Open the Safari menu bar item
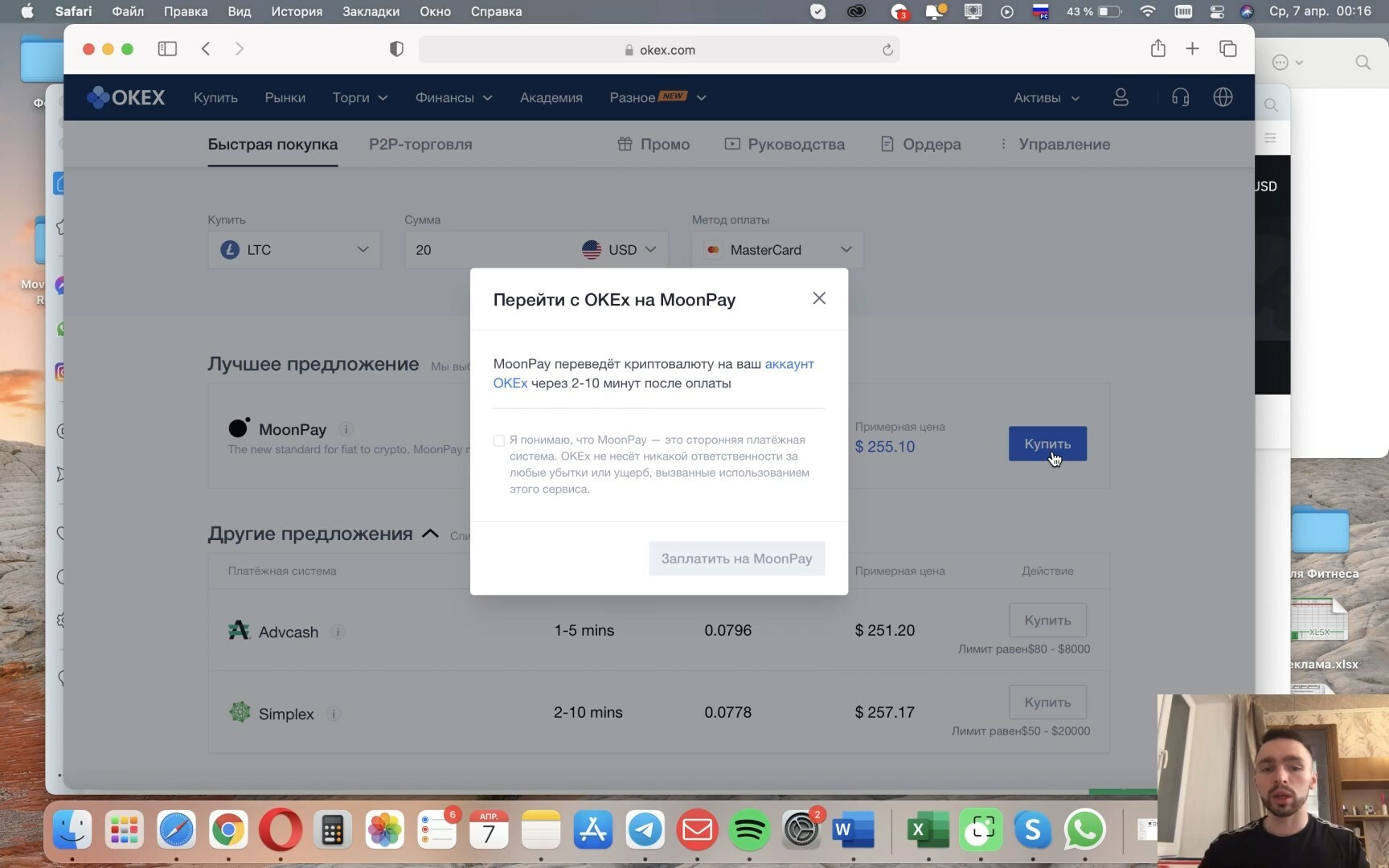The image size is (1389, 868). [x=73, y=11]
